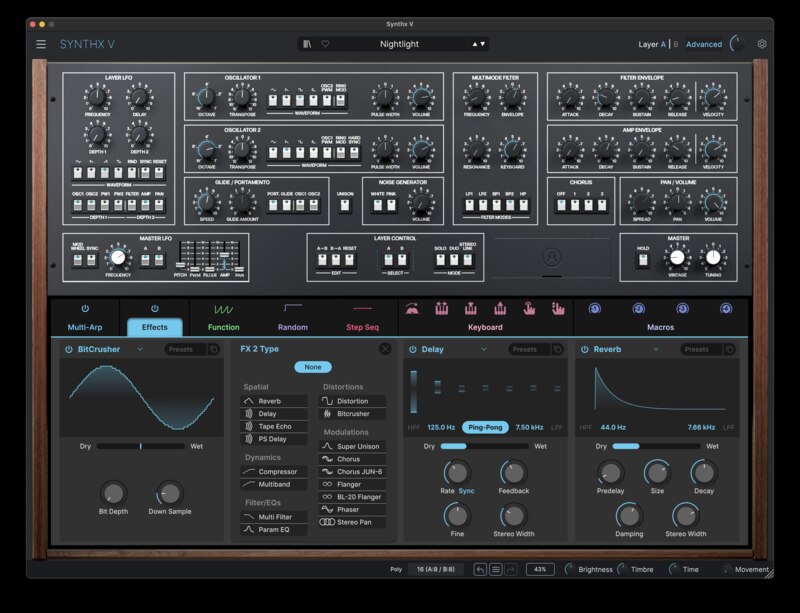Favorite the Nightlight preset with heart icon
This screenshot has width=800, height=613.
(x=325, y=44)
